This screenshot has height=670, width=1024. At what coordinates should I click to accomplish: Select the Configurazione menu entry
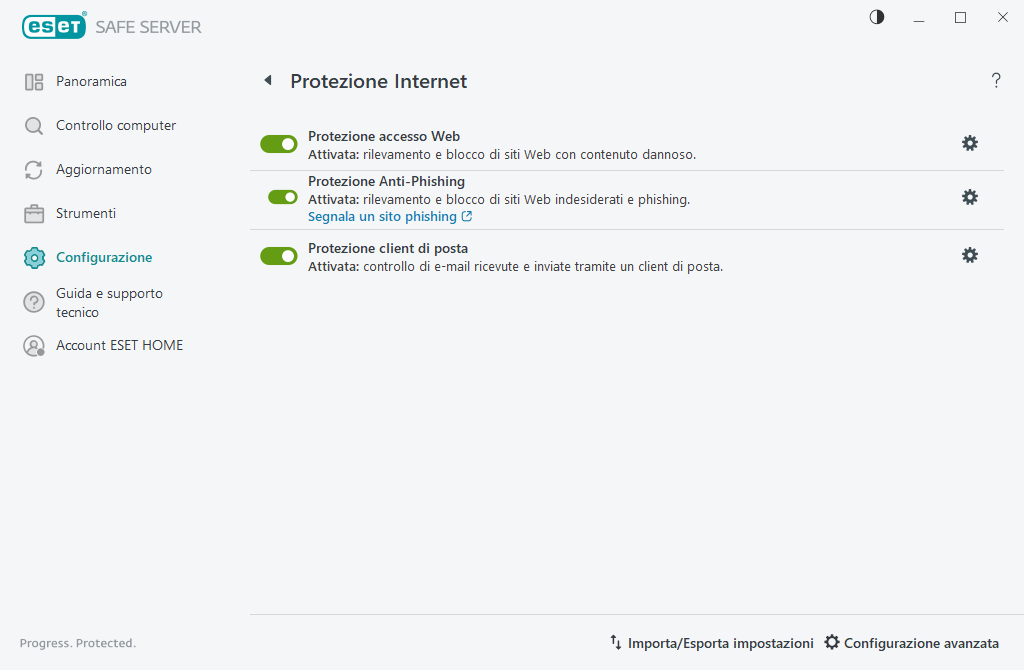coord(104,257)
